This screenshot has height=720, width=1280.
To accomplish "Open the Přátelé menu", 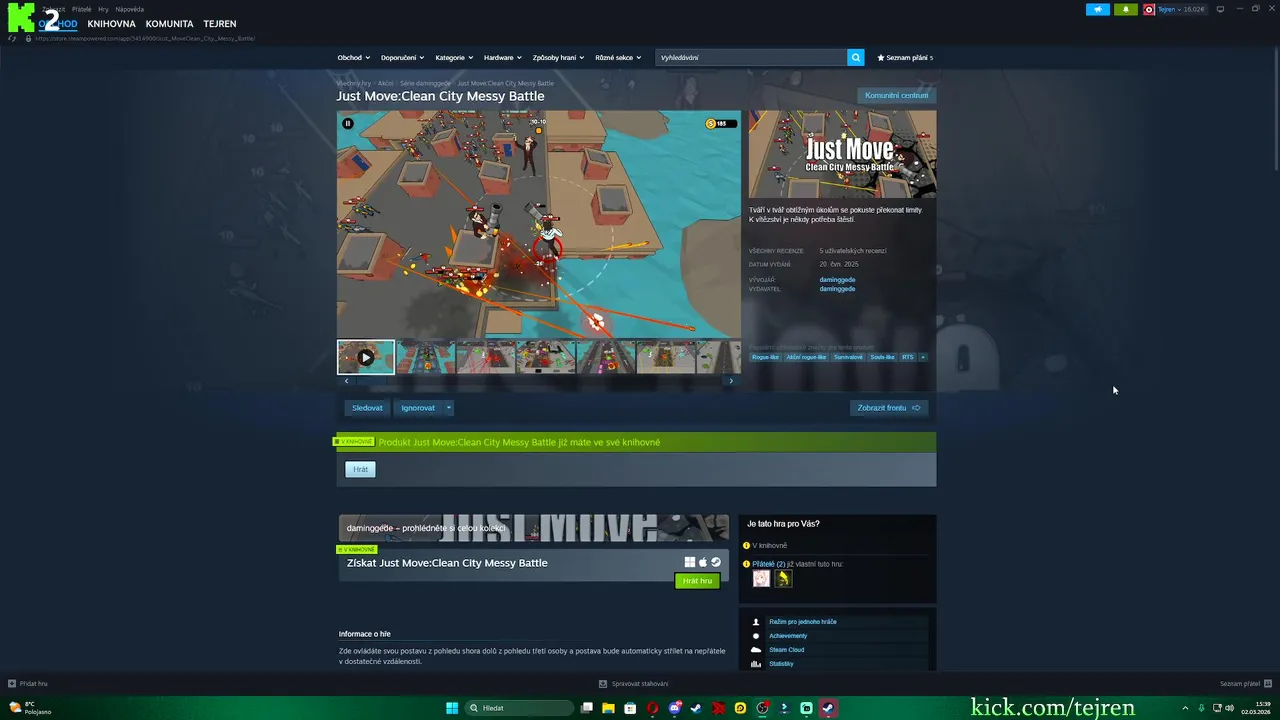I will (81, 9).
